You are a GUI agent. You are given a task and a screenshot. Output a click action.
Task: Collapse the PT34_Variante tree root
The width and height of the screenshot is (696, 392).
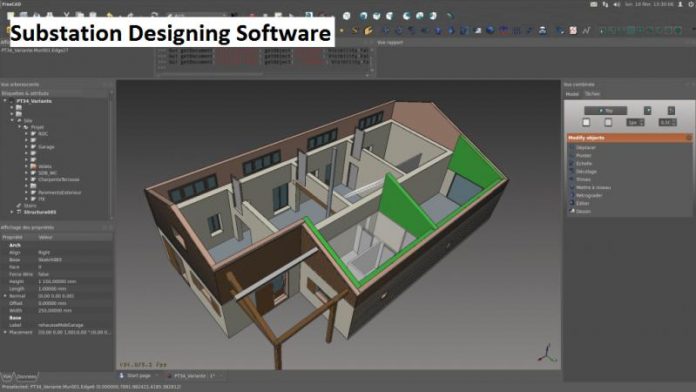click(x=5, y=101)
